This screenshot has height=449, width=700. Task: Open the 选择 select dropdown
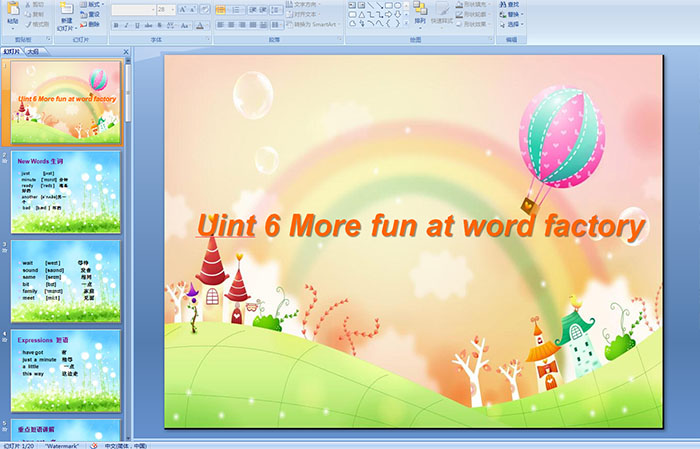point(512,24)
